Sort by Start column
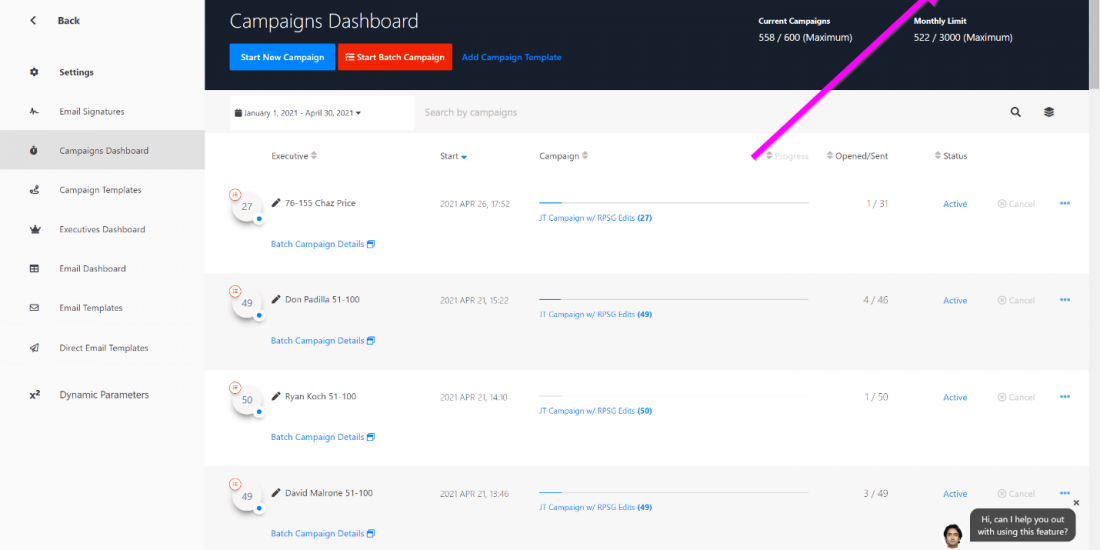The image size is (1100, 550). [453, 156]
